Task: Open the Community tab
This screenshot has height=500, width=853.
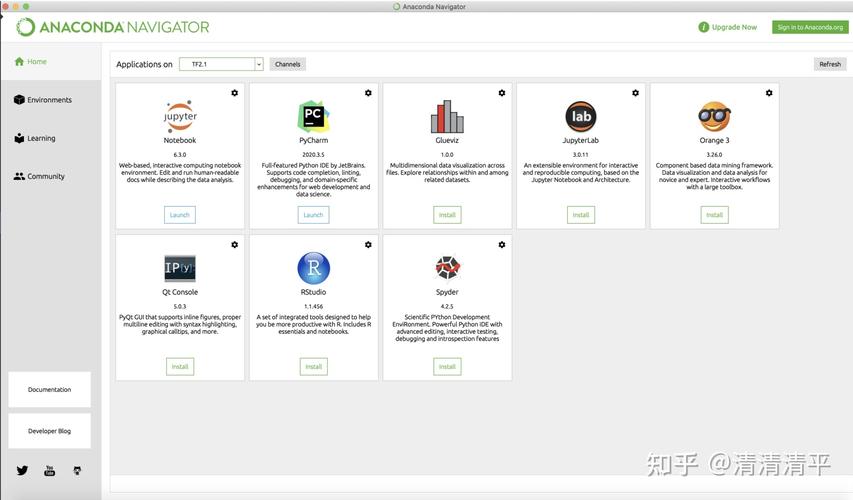Action: coord(39,176)
